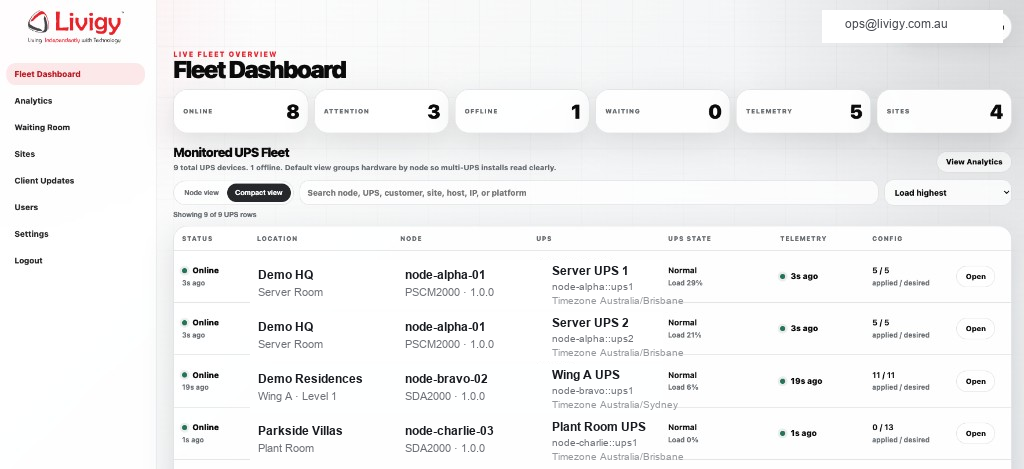Click the 19s ago telemetry value
1024x469 pixels.
[x=807, y=381]
